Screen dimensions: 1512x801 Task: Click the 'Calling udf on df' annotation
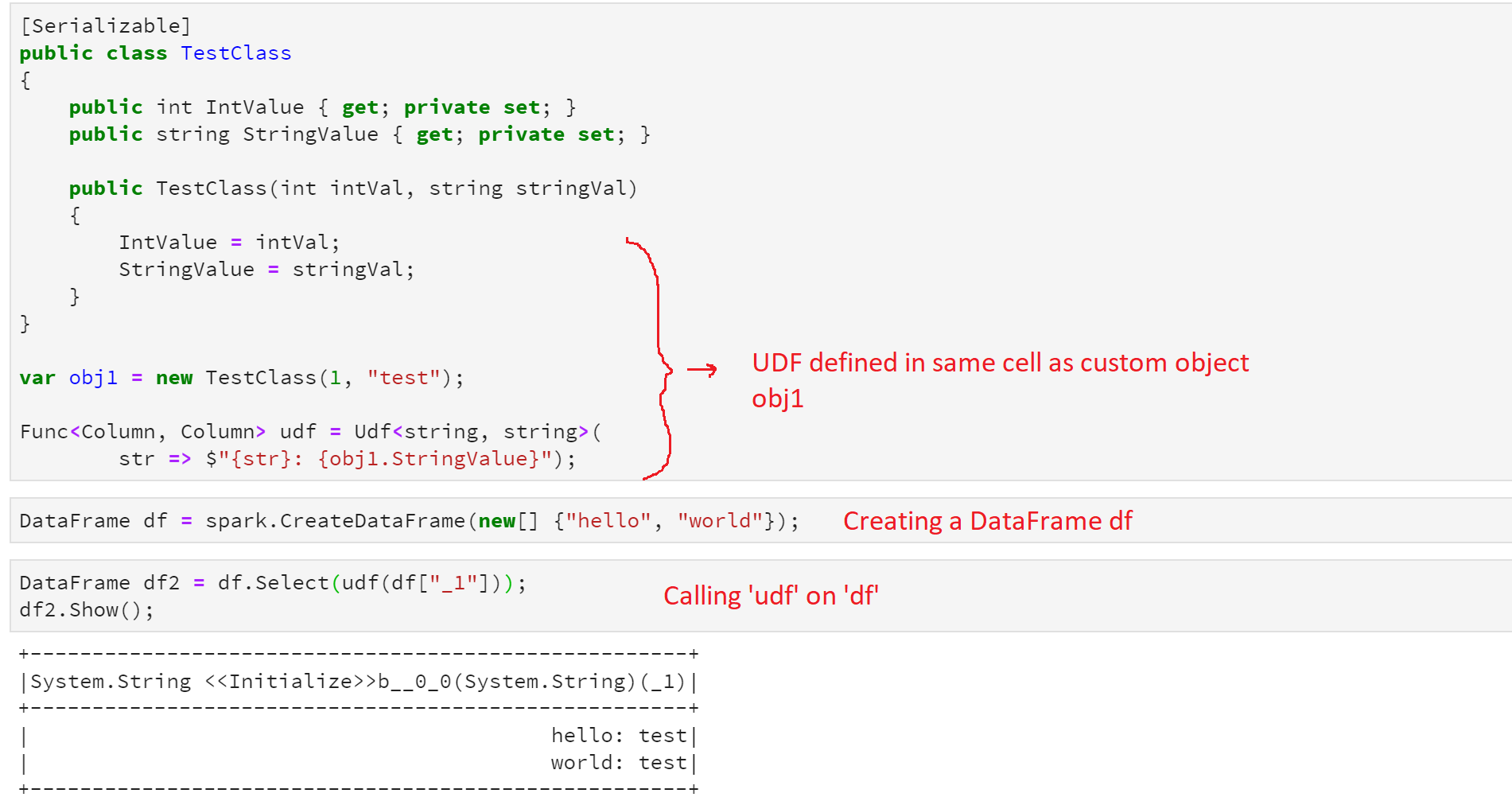772,594
